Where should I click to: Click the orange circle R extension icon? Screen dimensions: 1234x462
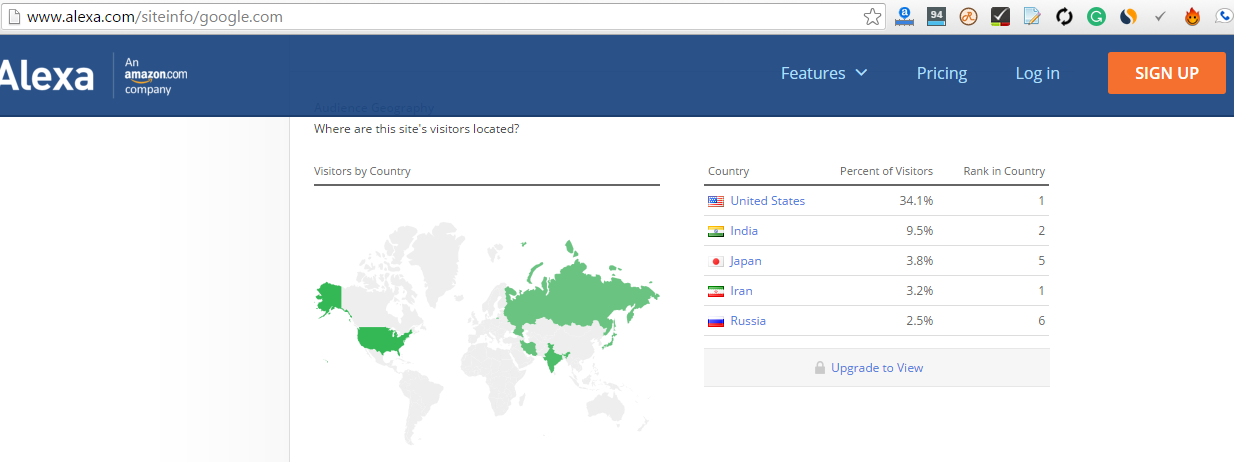968,16
